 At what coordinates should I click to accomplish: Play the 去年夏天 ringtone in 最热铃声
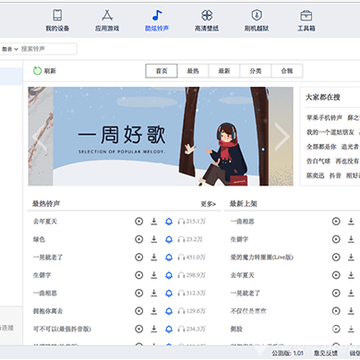139,221
